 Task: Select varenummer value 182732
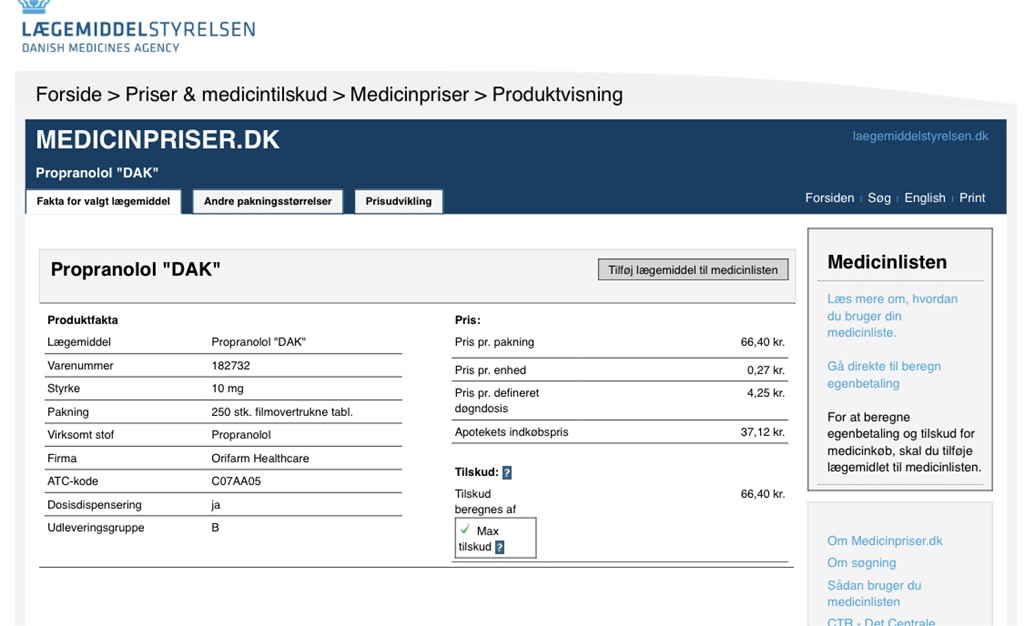pyautogui.click(x=231, y=366)
